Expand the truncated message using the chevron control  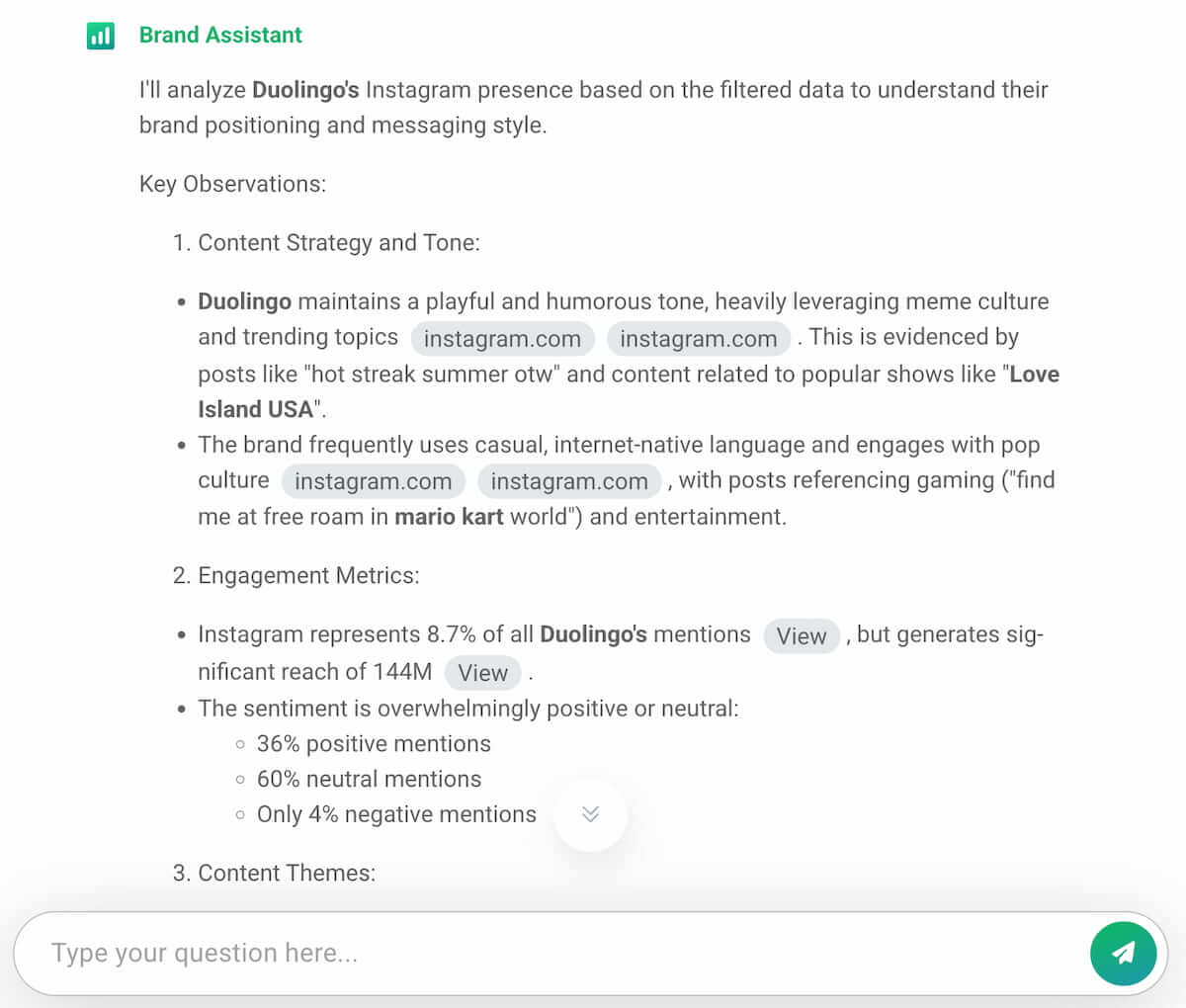click(590, 814)
